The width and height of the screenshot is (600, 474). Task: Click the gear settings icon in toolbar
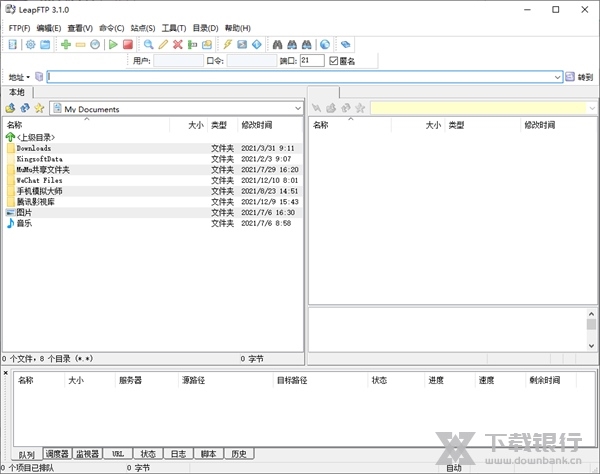click(31, 45)
